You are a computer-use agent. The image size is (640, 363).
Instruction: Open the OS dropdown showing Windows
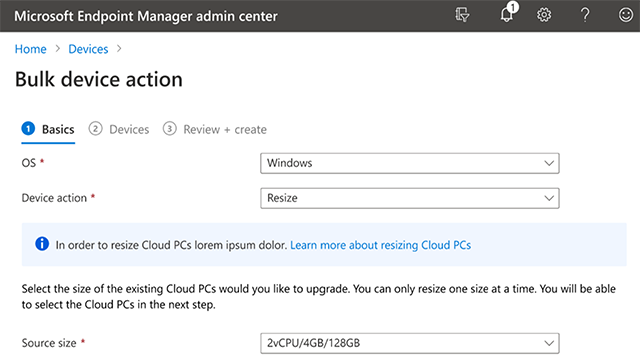point(410,163)
